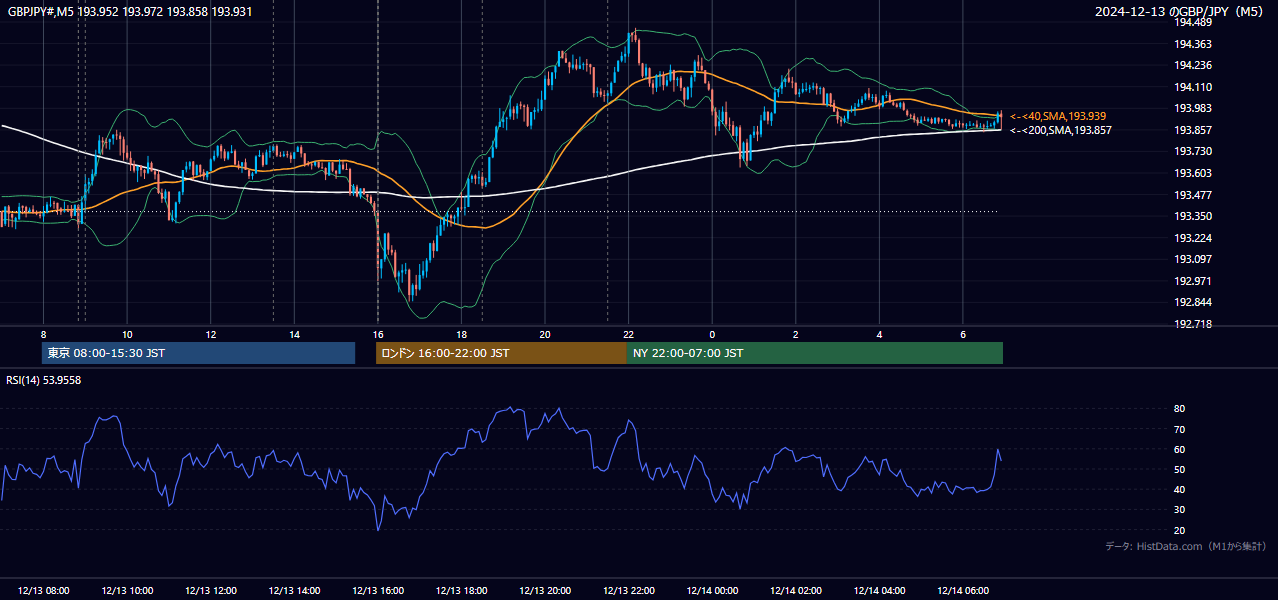
Task: Click the 12/14 04:00 date label
Action: tap(879, 591)
